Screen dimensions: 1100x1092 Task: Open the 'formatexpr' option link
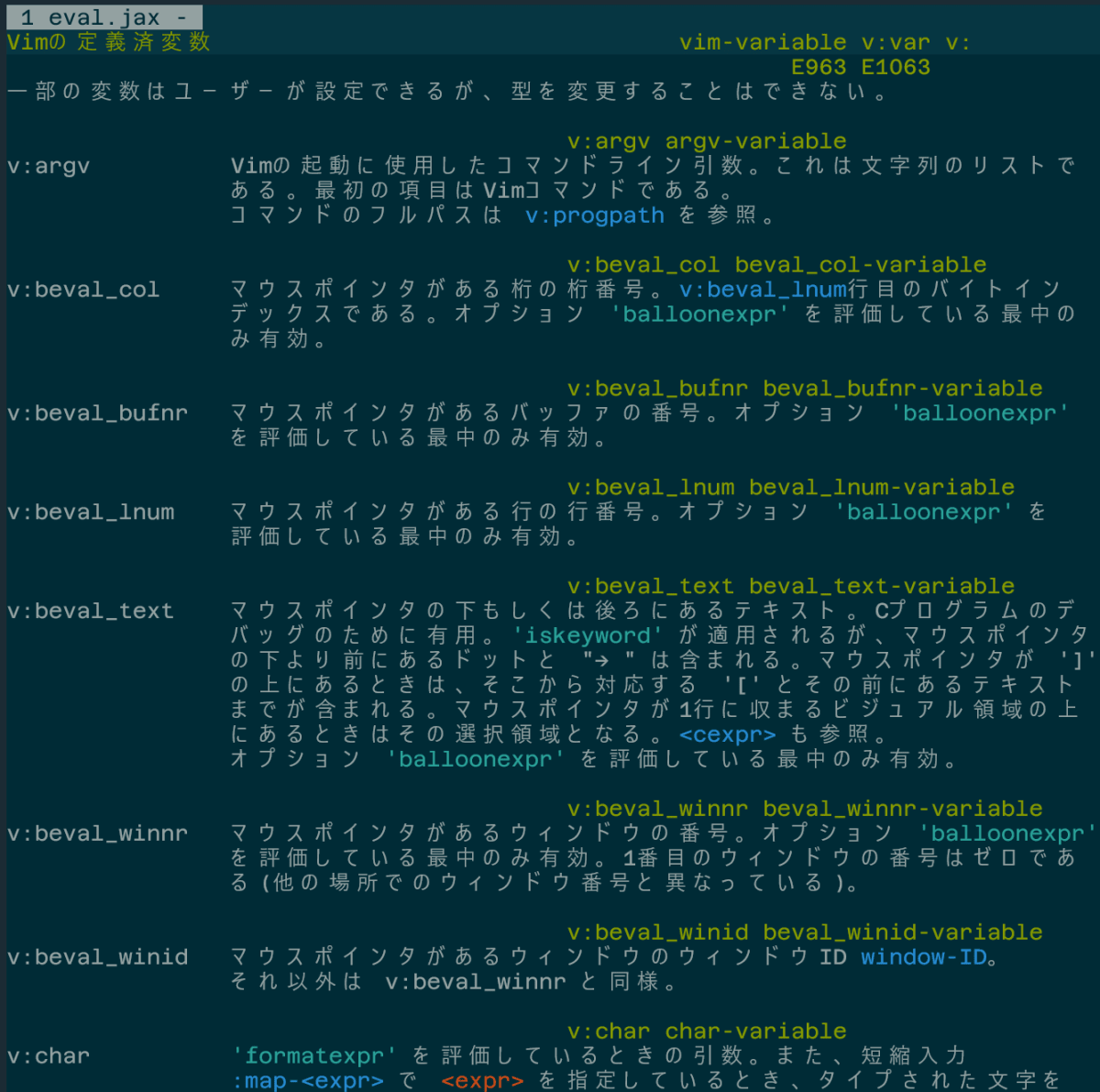[314, 1056]
